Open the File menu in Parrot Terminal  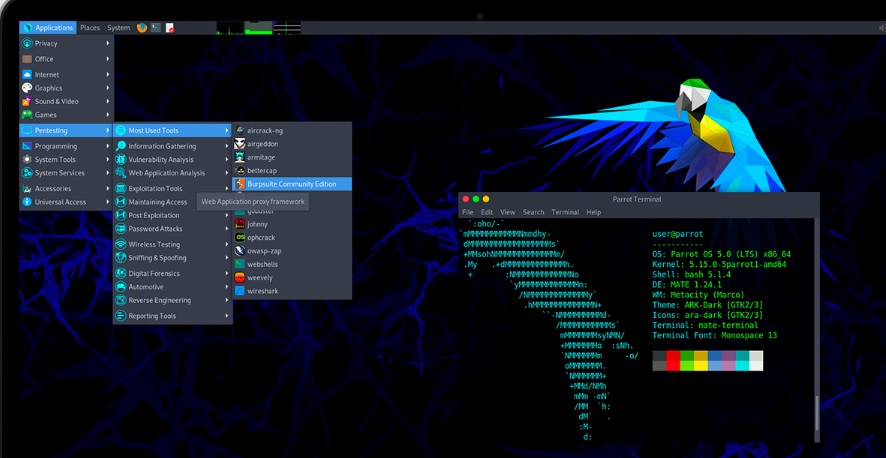click(468, 212)
